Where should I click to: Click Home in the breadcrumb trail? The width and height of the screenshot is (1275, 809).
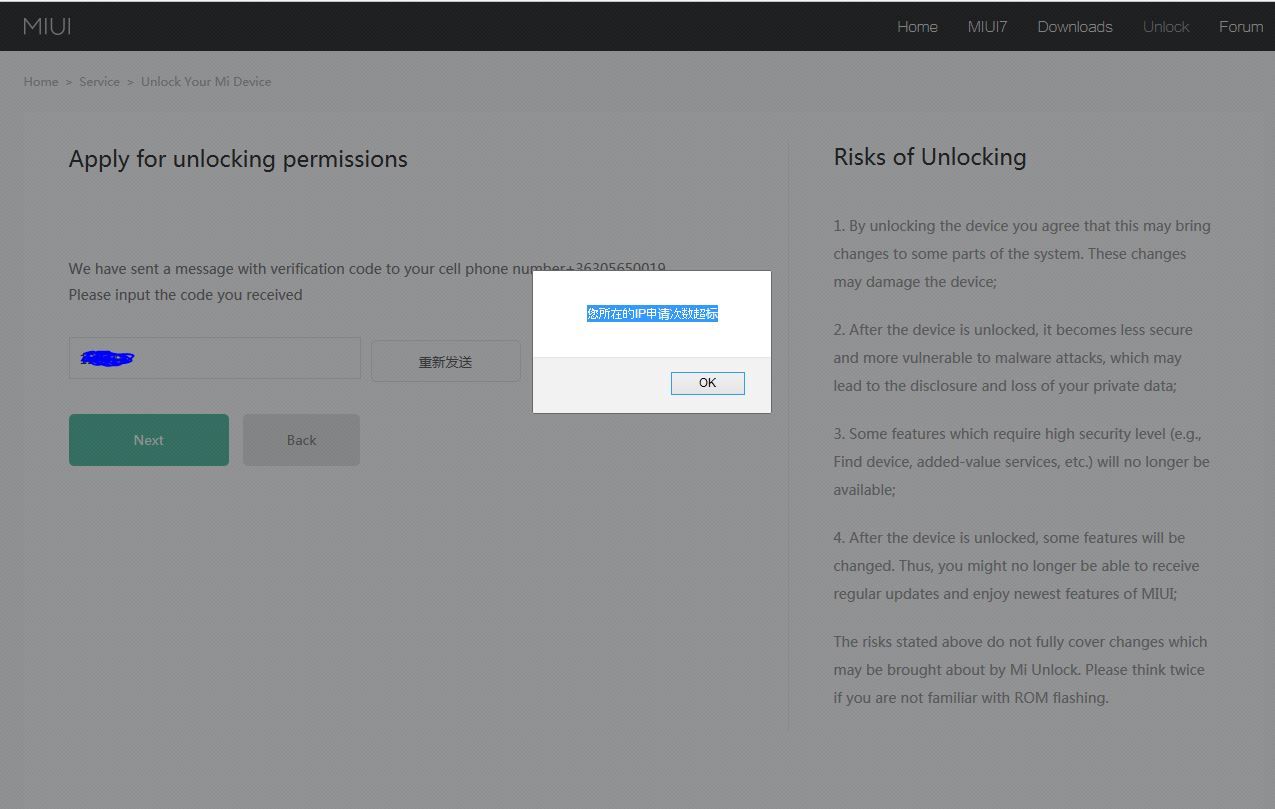tap(41, 82)
